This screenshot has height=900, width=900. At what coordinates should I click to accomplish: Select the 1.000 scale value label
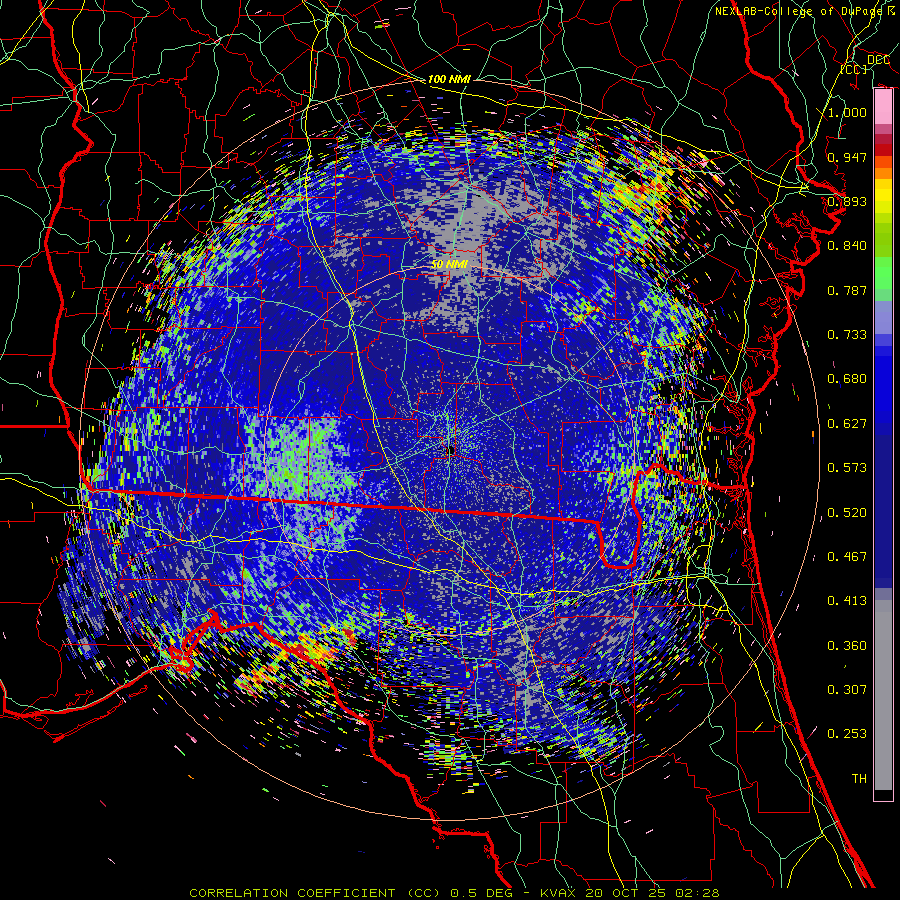(847, 112)
